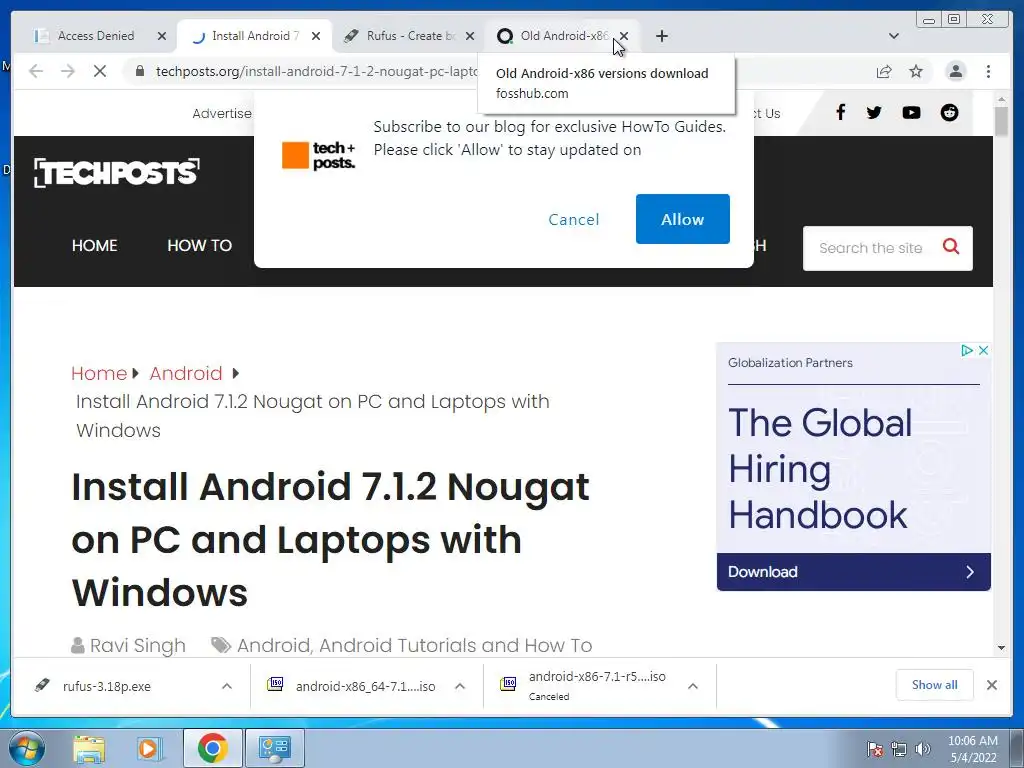Screen dimensions: 1024x768
Task: Bookmark this tab with the star
Action: [916, 71]
